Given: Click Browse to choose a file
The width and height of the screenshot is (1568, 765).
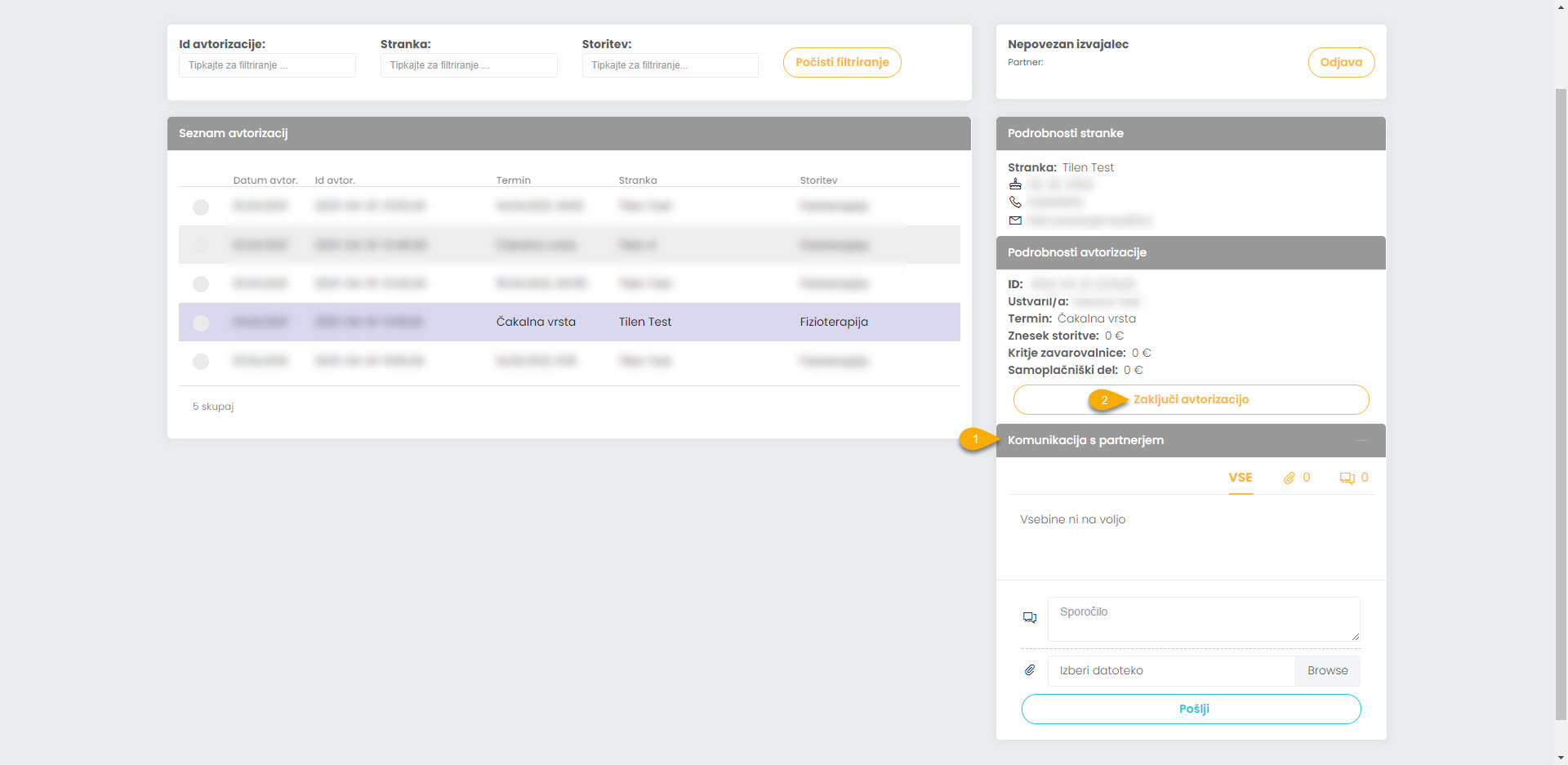Looking at the screenshot, I should coord(1327,670).
